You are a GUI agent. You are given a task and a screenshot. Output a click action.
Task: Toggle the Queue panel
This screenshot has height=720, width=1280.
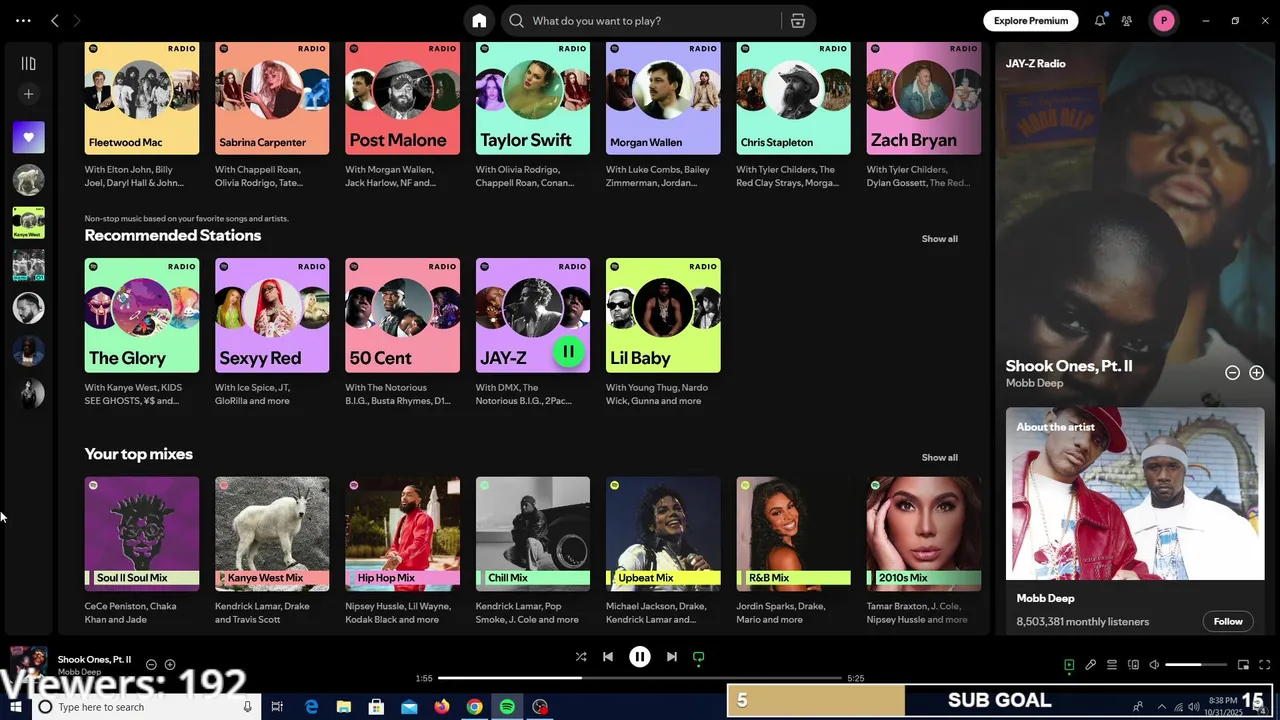1112,665
